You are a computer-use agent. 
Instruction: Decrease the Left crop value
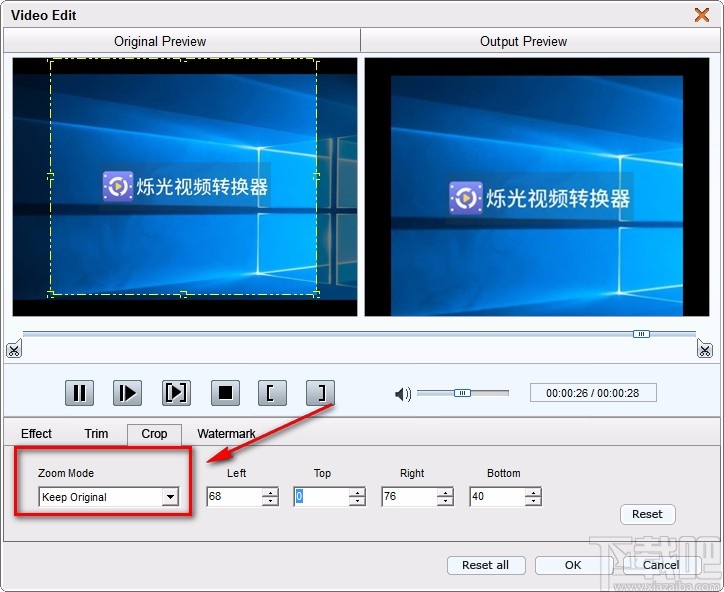point(270,501)
